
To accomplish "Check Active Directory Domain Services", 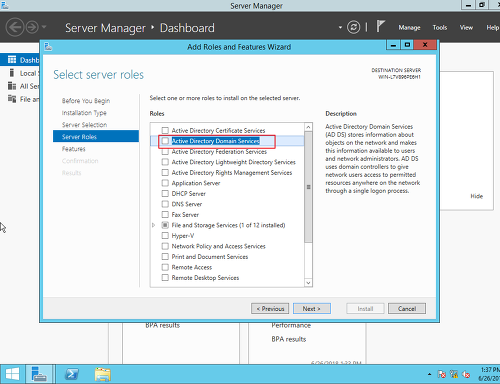I will coord(165,141).
